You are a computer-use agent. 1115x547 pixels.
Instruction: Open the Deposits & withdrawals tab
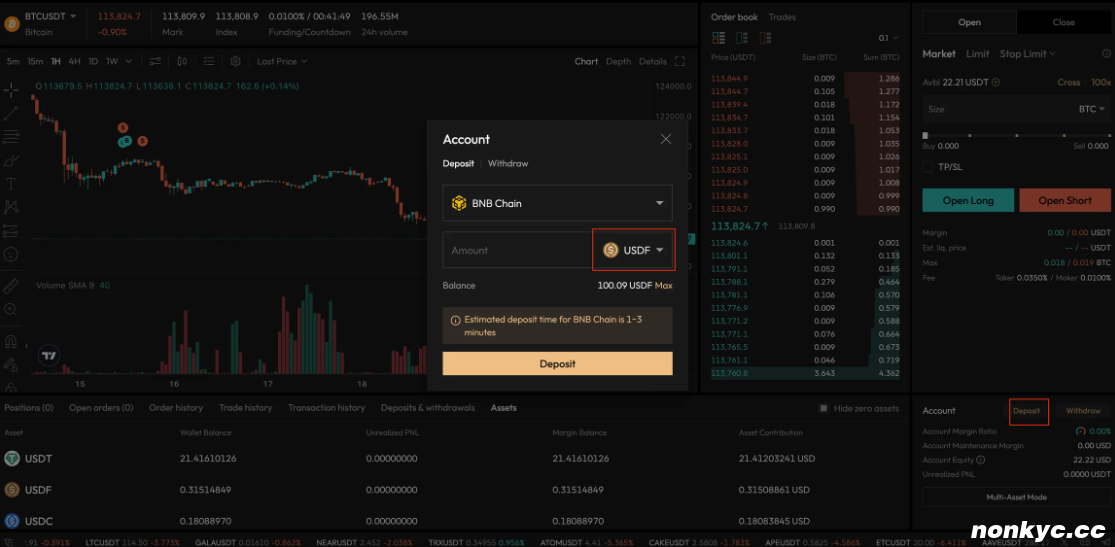coord(427,408)
